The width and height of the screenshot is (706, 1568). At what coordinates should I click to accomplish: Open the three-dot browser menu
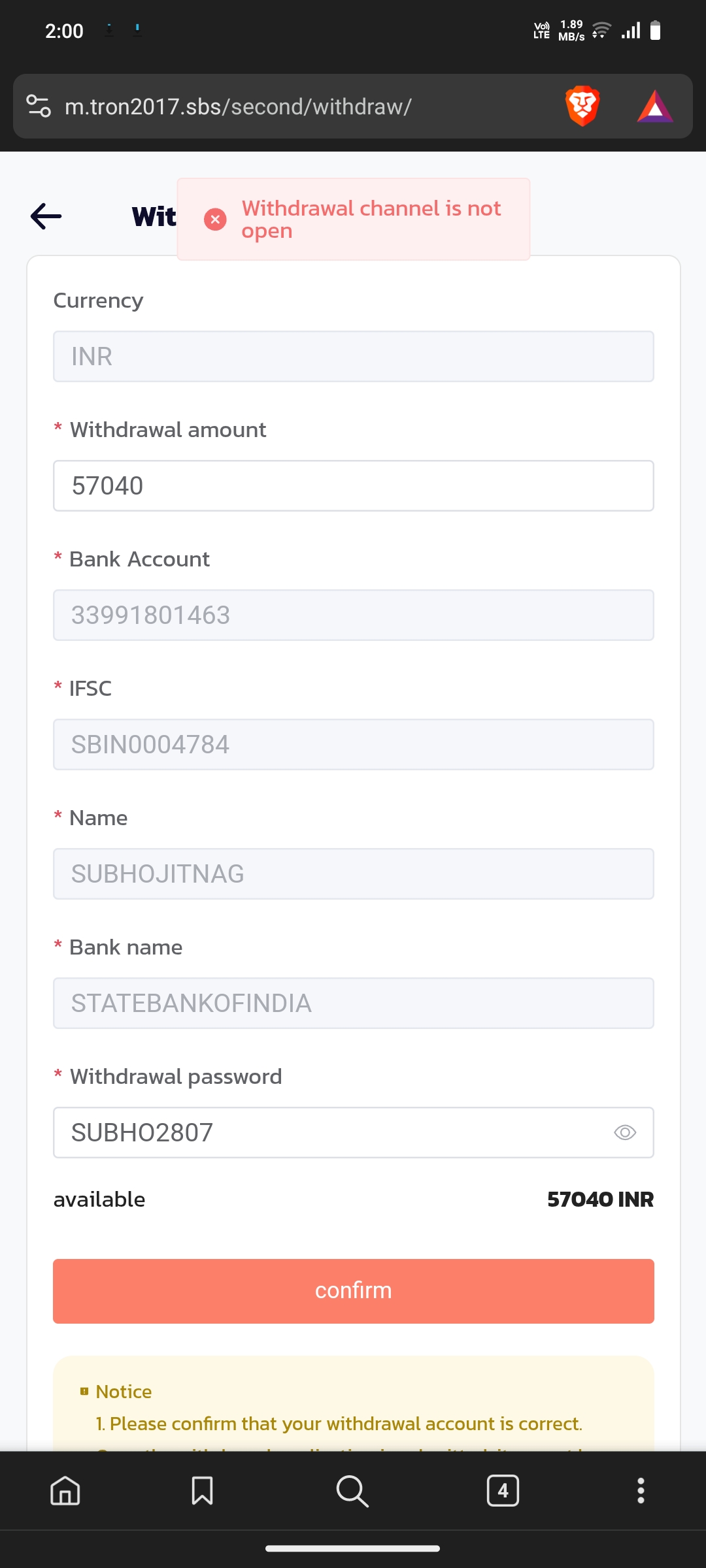pos(641,1491)
